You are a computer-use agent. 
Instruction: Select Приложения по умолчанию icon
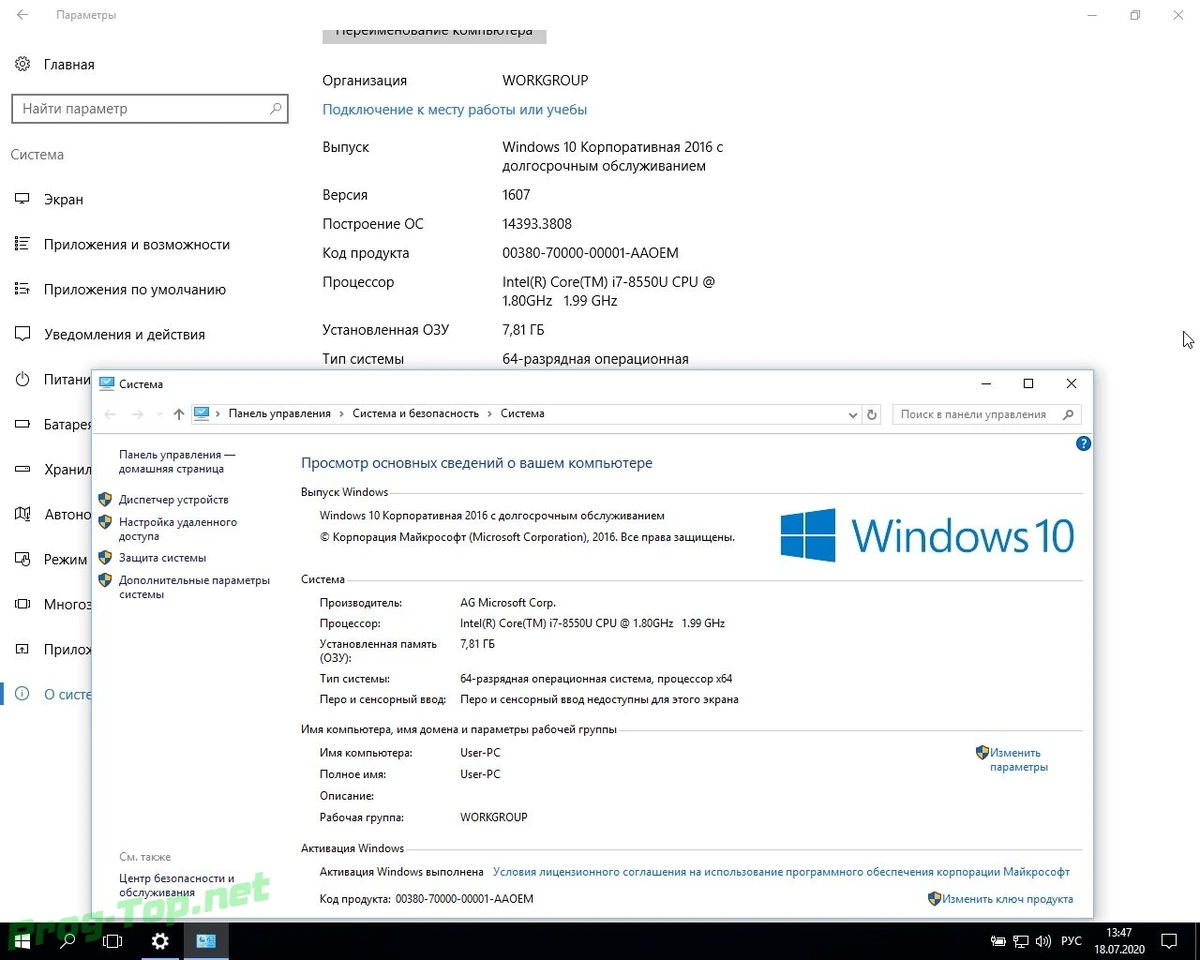click(22, 289)
